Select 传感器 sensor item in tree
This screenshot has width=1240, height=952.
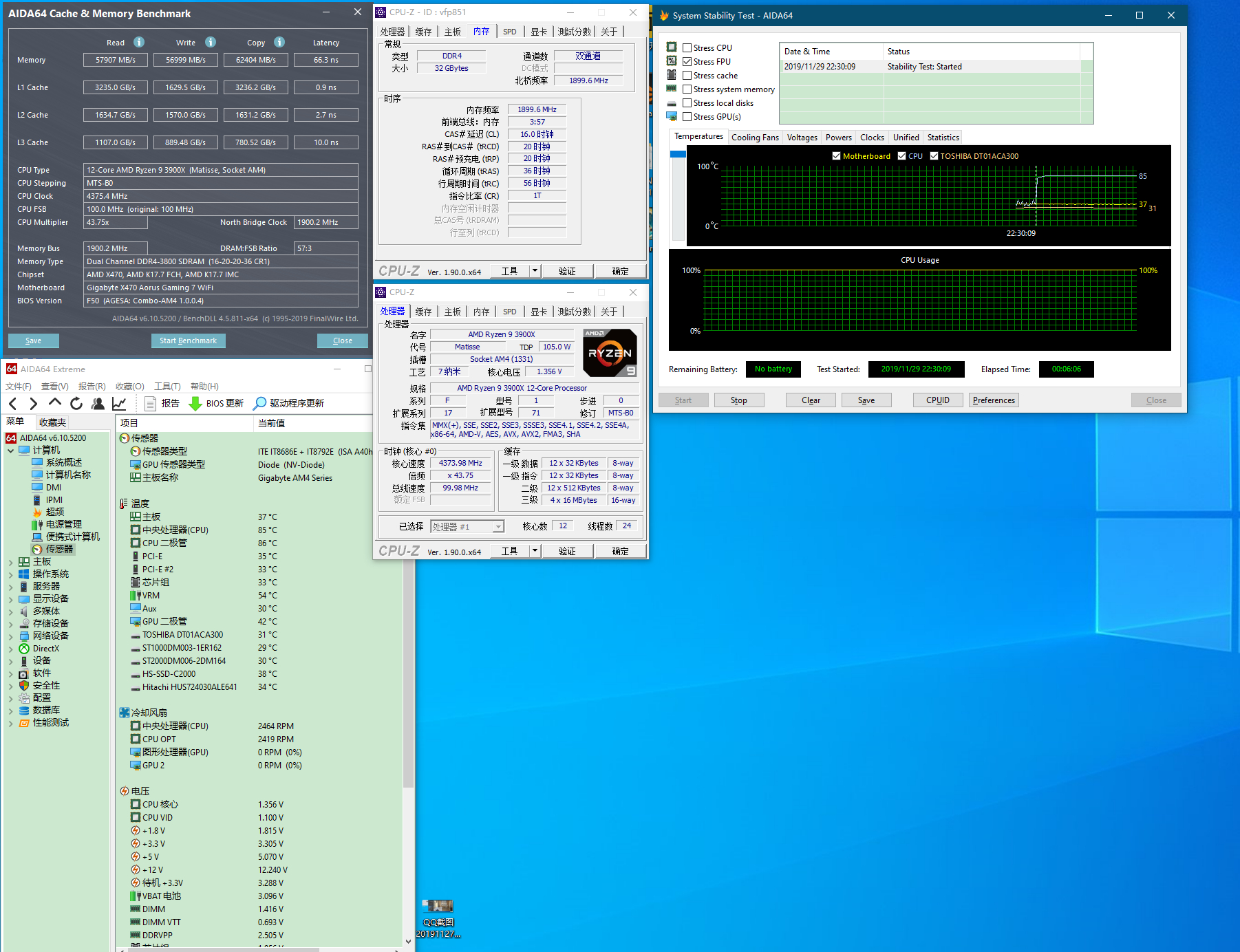pyautogui.click(x=59, y=549)
